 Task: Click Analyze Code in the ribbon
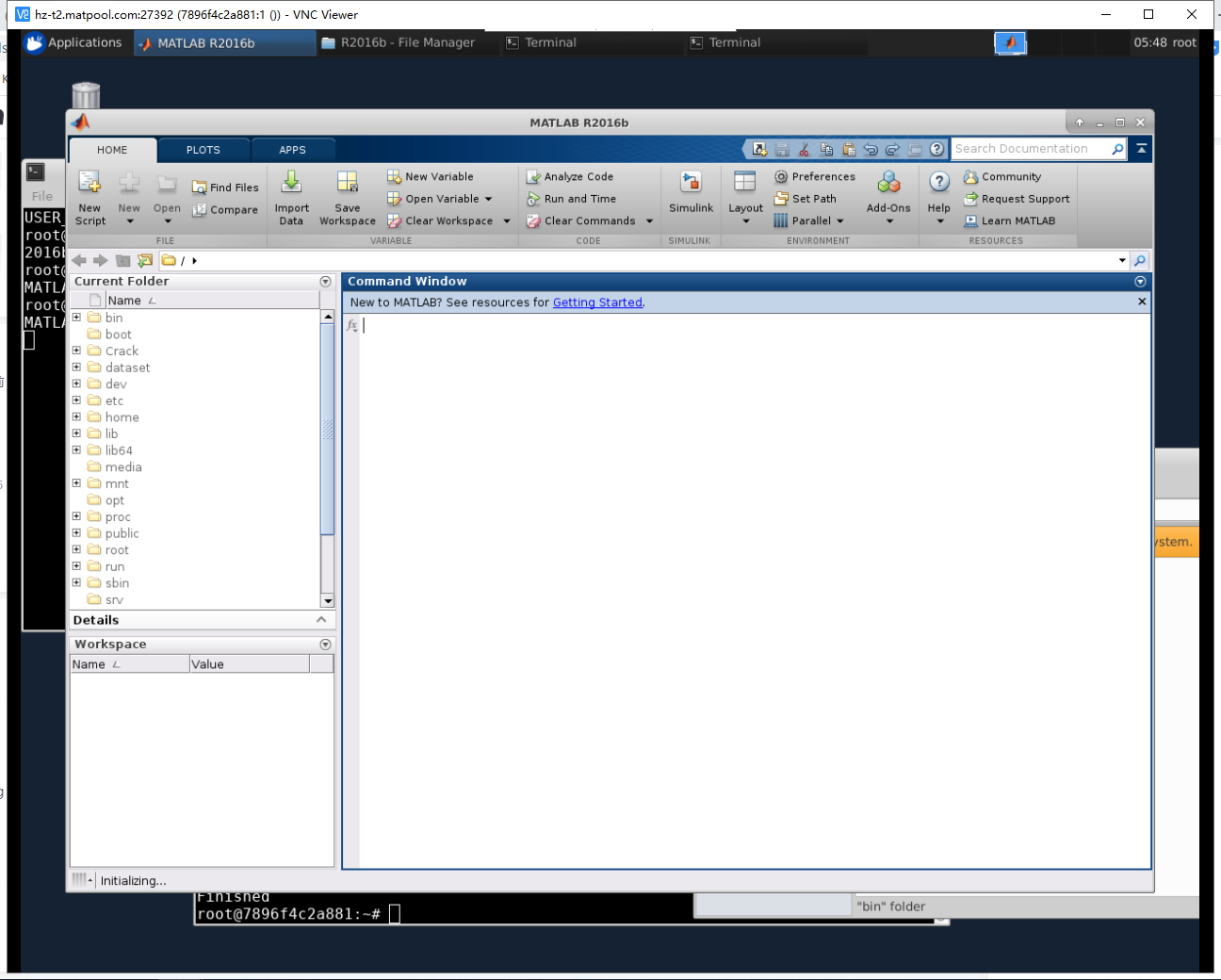pyautogui.click(x=570, y=176)
